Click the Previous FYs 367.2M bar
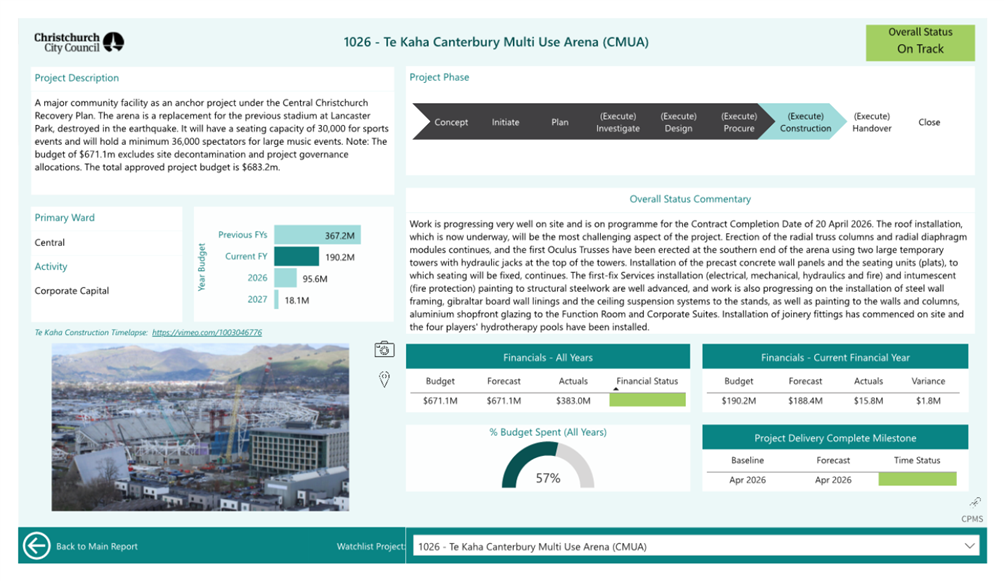Image resolution: width=1004 pixels, height=581 pixels. click(318, 235)
